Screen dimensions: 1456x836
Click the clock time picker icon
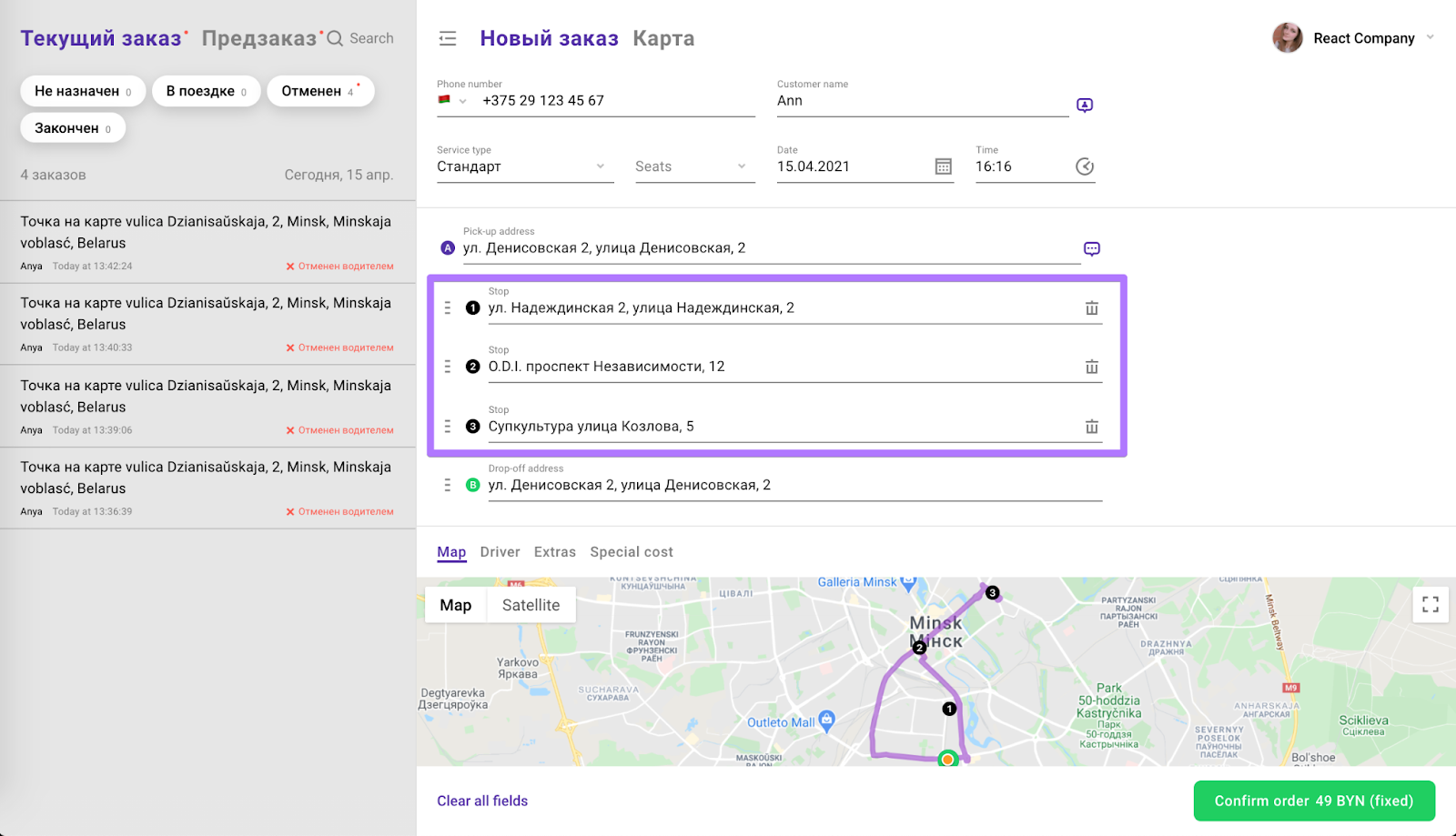(1084, 166)
